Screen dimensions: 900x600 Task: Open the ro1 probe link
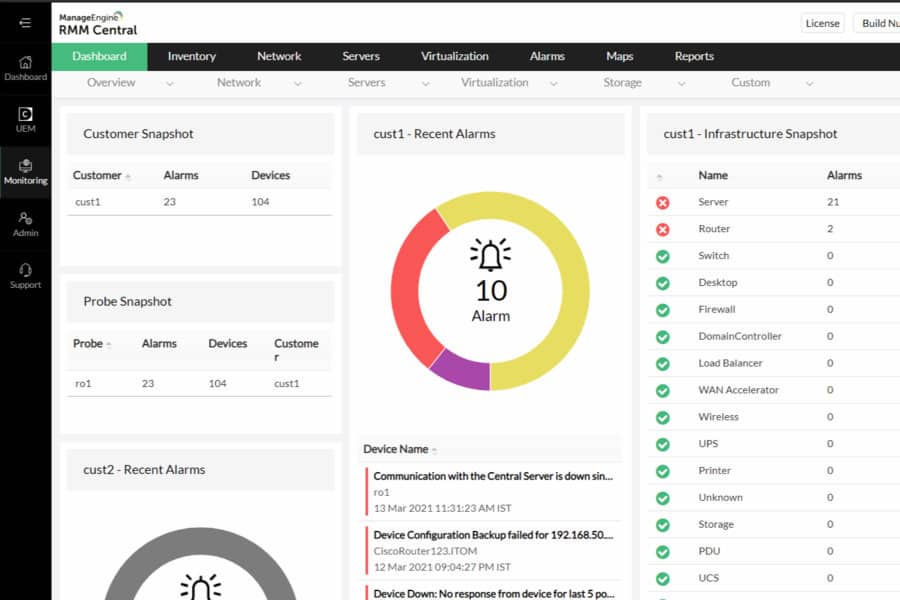83,383
